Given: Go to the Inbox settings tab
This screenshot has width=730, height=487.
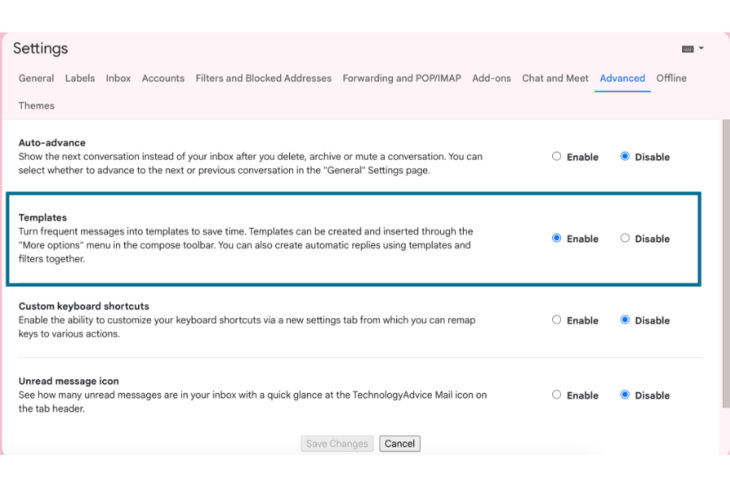Looking at the screenshot, I should (x=118, y=78).
